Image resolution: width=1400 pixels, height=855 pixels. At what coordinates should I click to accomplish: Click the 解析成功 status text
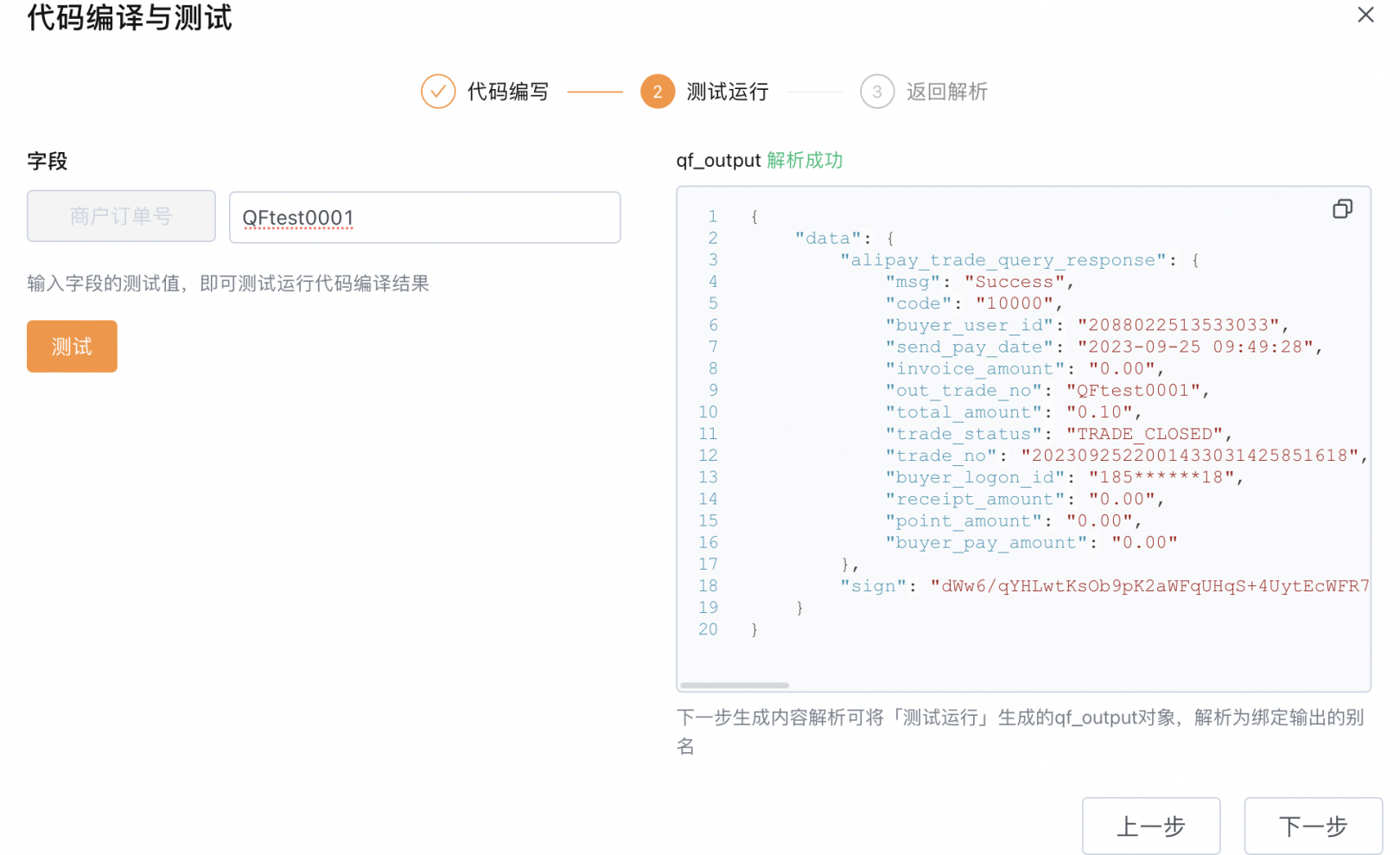[804, 161]
